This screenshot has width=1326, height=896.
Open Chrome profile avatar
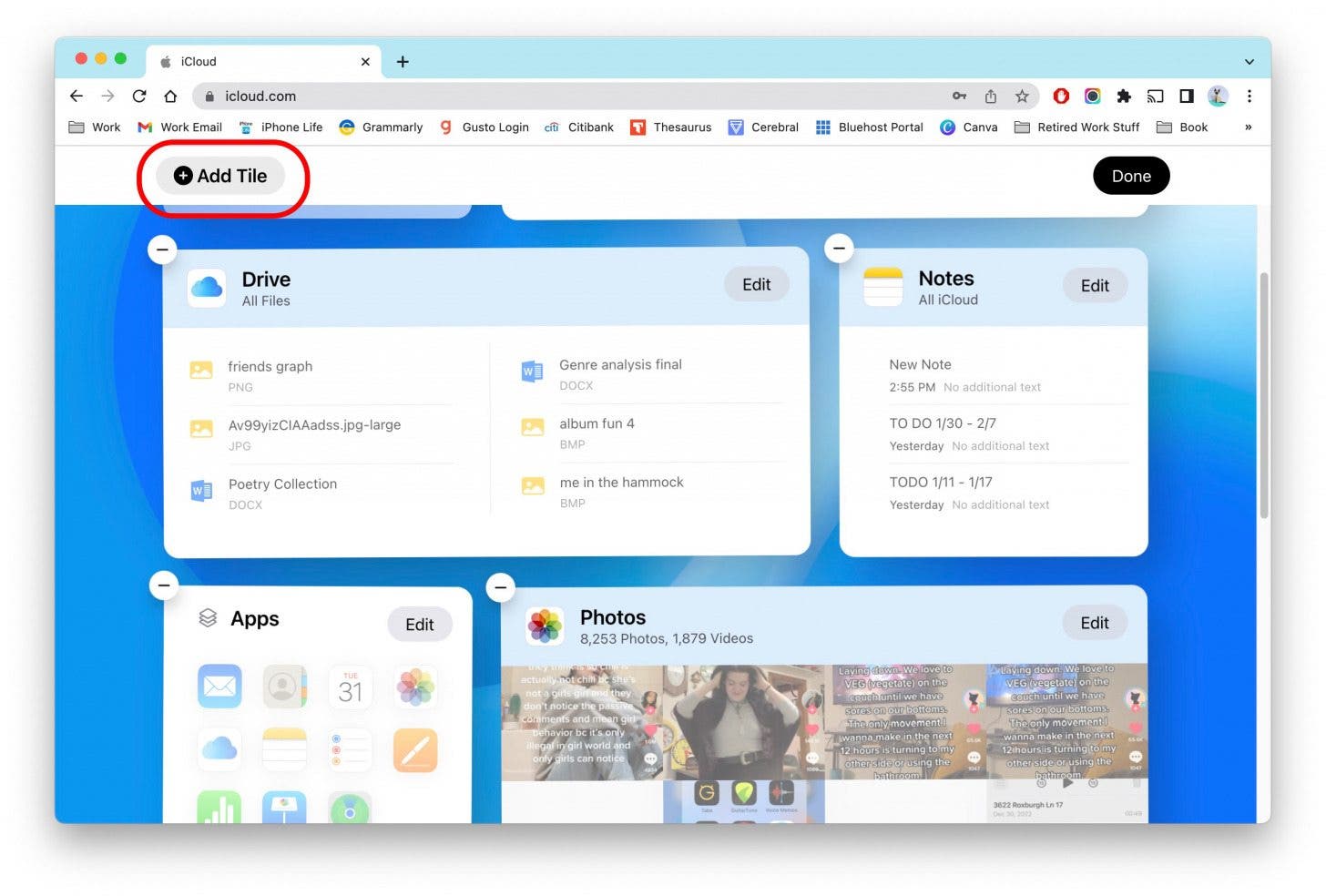(1218, 96)
